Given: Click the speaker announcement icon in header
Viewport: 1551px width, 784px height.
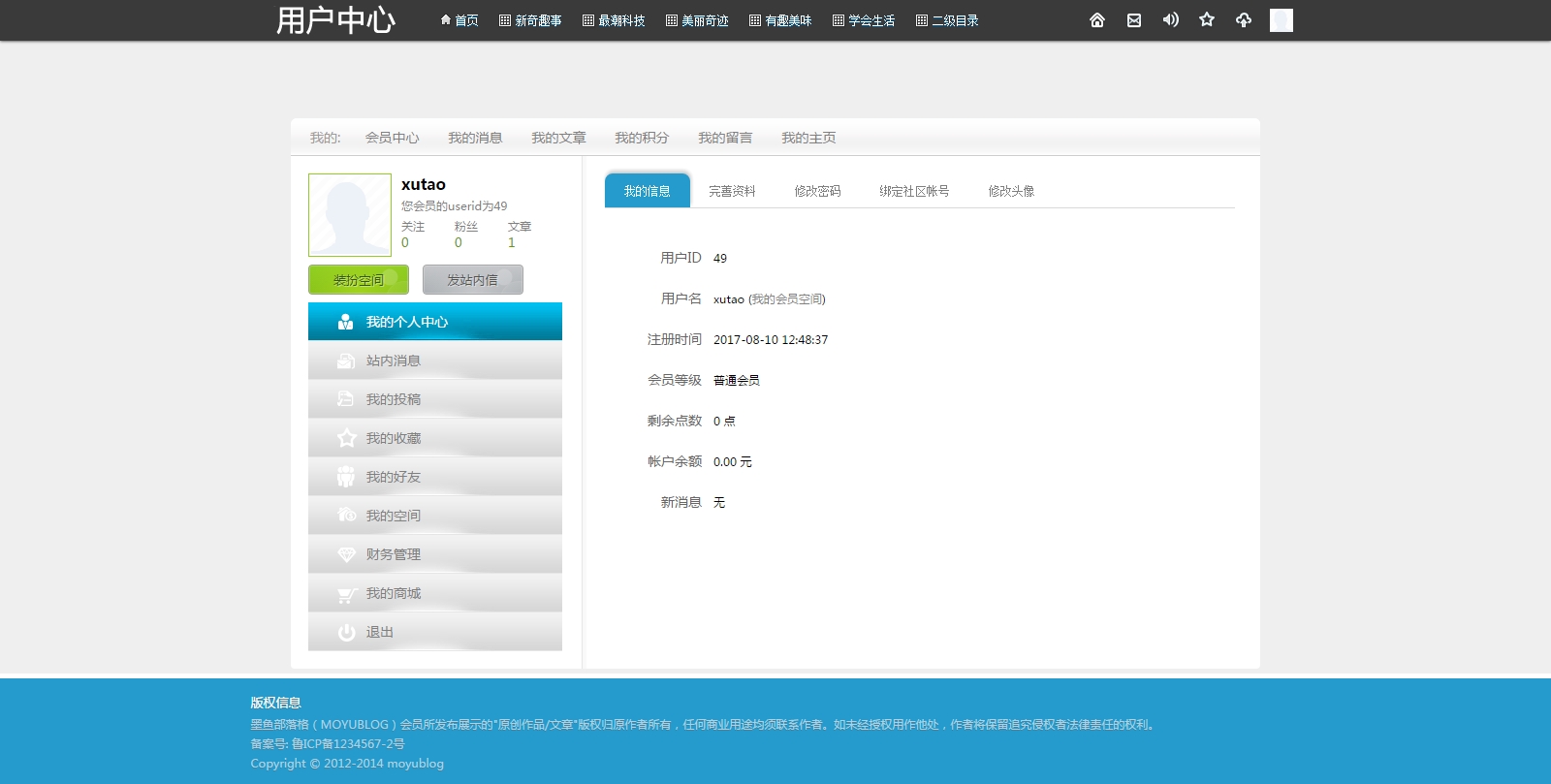Looking at the screenshot, I should pos(1170,20).
